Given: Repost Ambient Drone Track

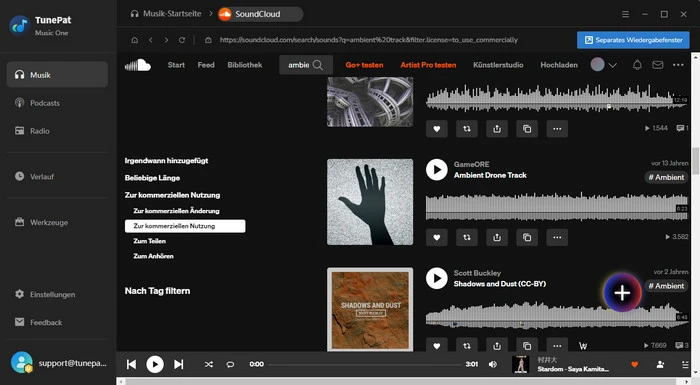Looking at the screenshot, I should (x=467, y=237).
